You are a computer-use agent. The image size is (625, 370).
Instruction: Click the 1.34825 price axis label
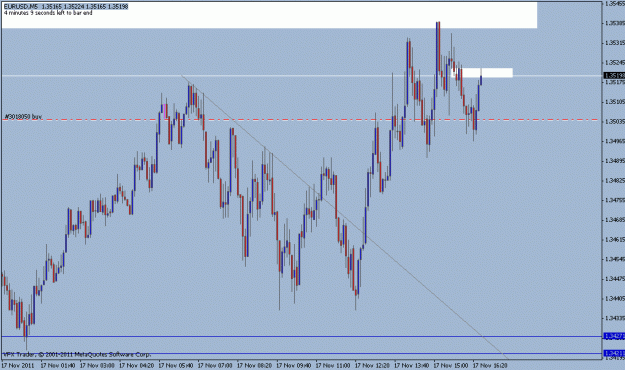(615, 181)
